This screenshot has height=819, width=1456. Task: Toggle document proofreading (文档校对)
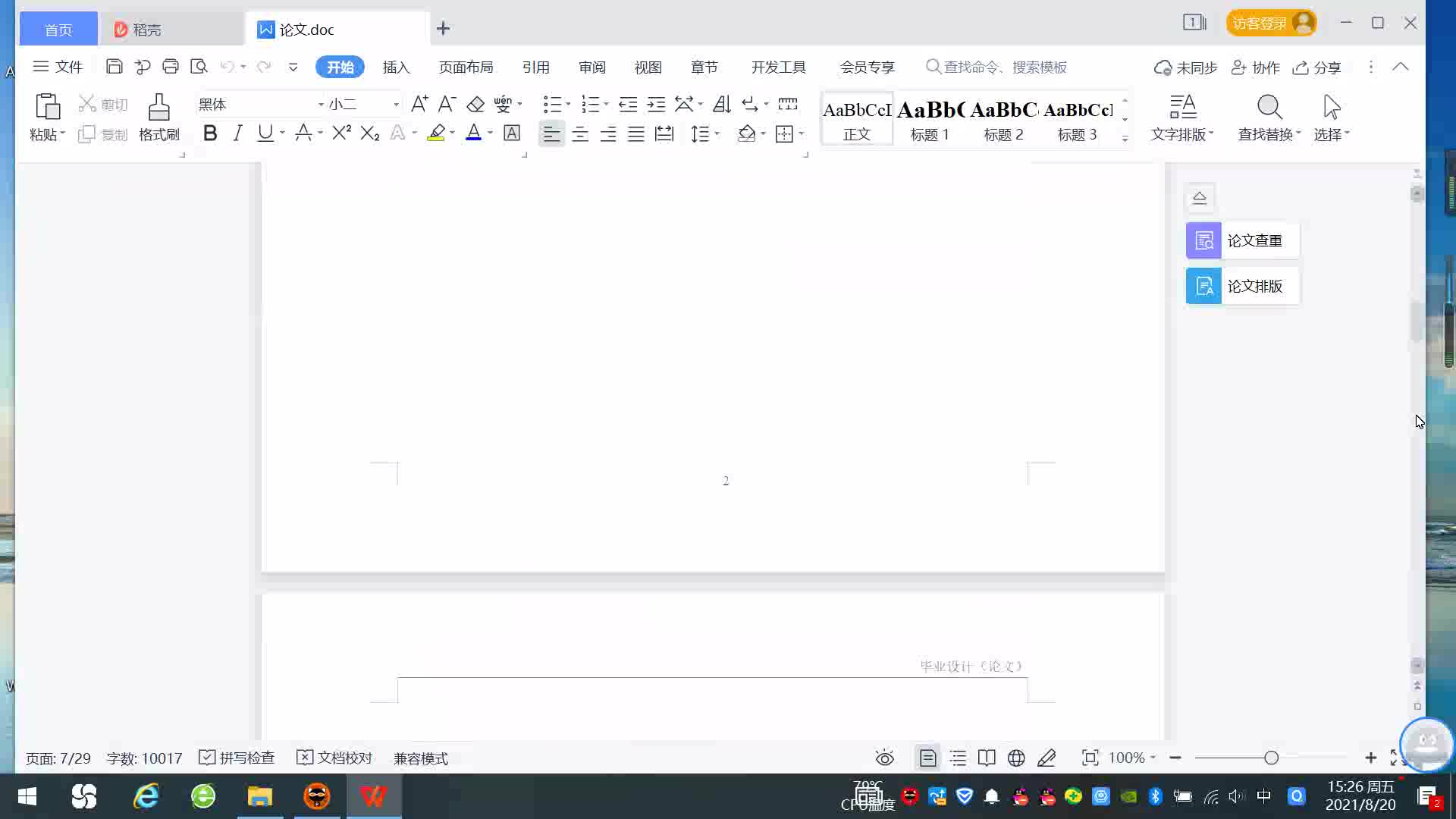coord(334,758)
